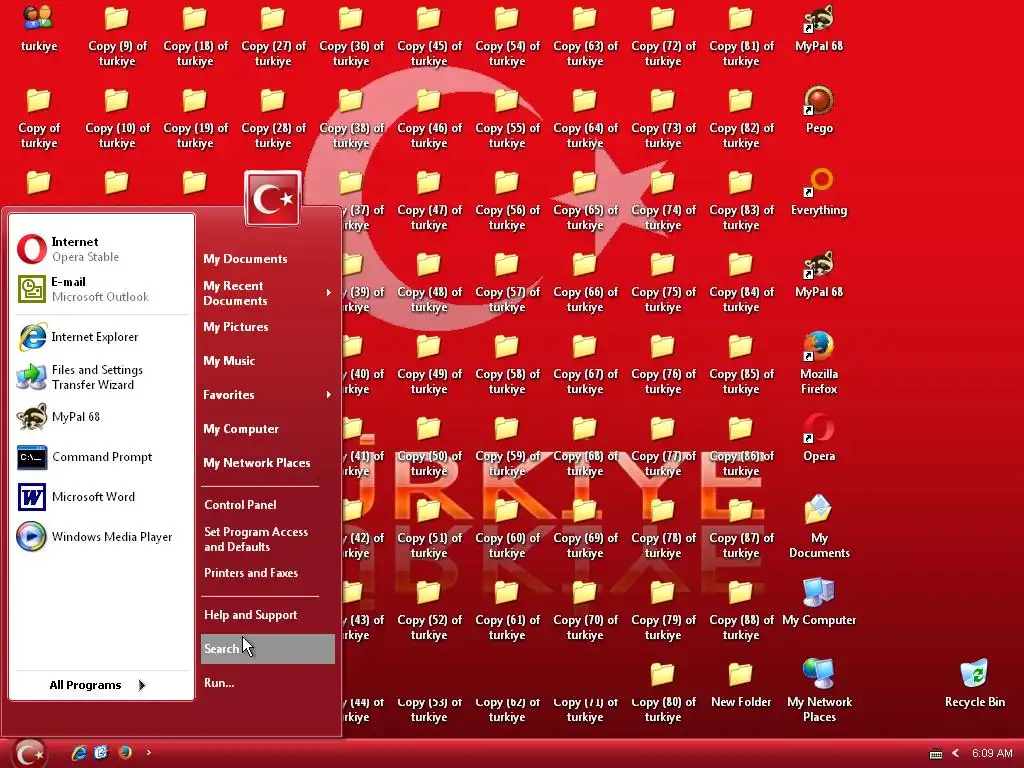Select Copy (82) of turkiye folder
This screenshot has width=1024, height=768.
[741, 118]
